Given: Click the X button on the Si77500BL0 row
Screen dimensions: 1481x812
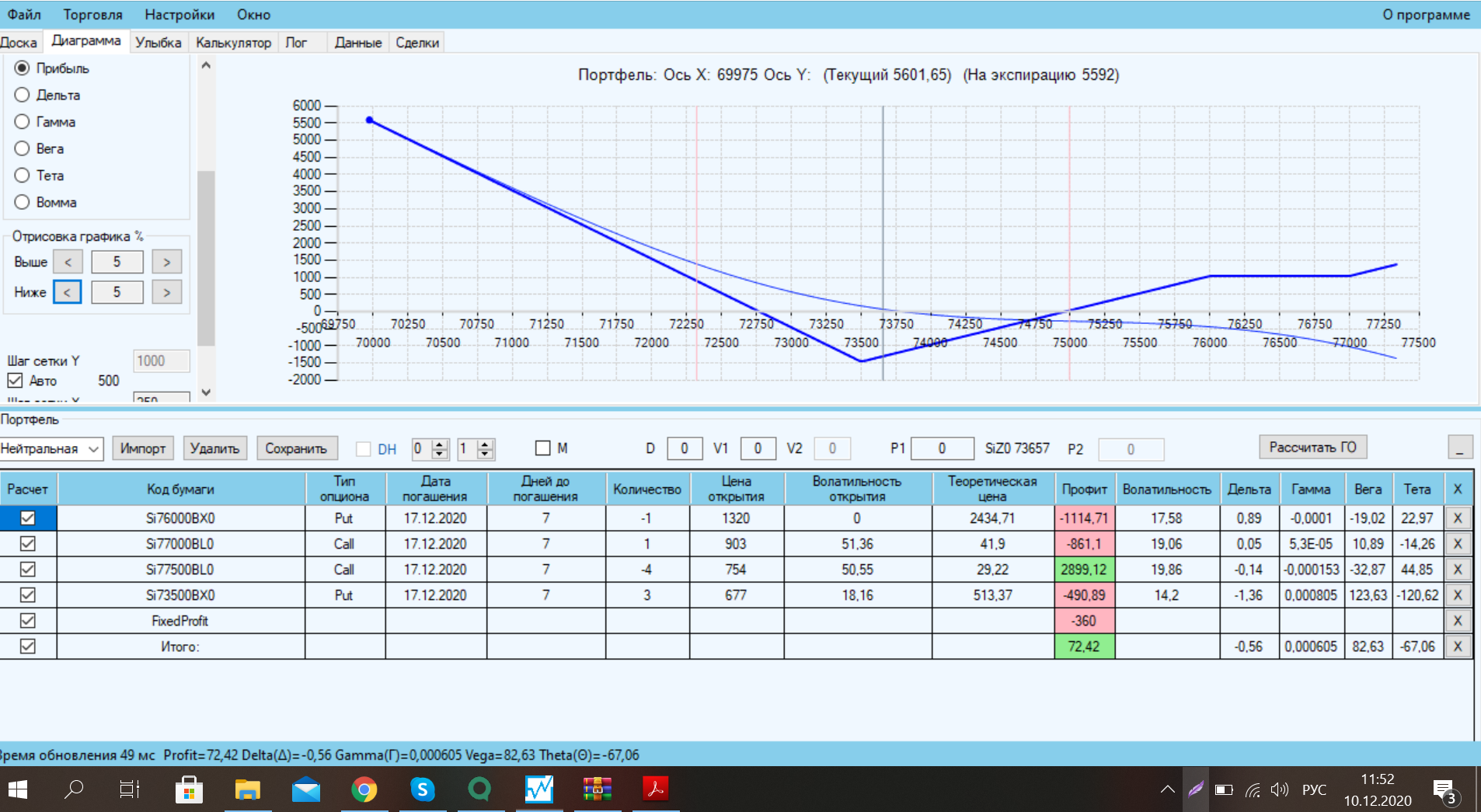Looking at the screenshot, I should point(1458,570).
